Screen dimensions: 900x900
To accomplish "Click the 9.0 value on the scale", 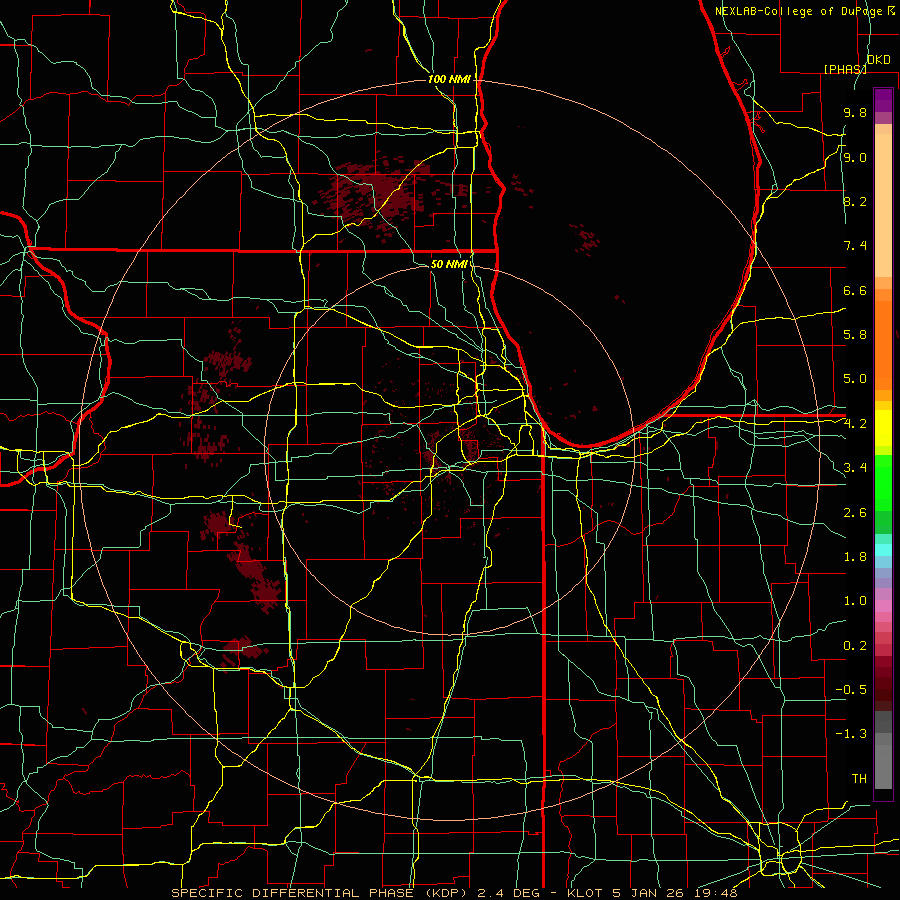I will pos(855,157).
